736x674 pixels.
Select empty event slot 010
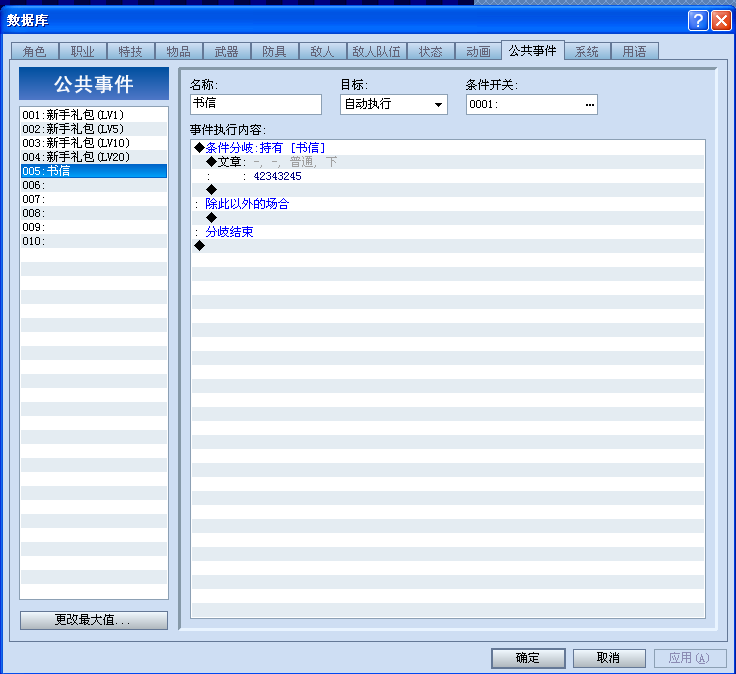click(x=94, y=241)
